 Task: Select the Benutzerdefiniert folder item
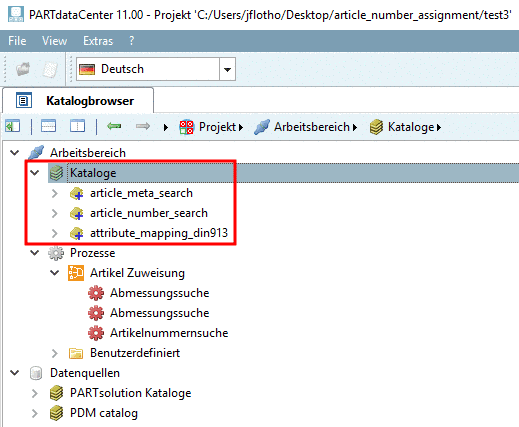[x=135, y=353]
